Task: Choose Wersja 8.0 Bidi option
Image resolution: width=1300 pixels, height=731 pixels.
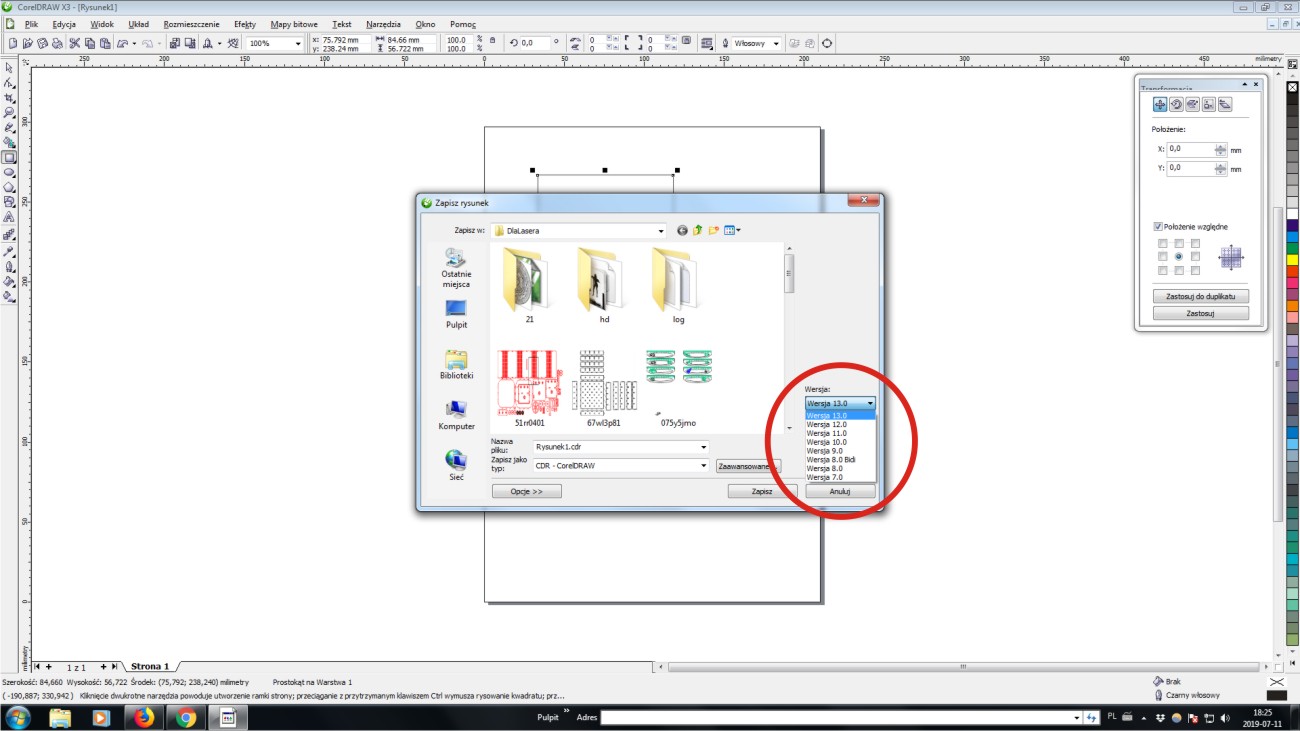Action: (841, 460)
